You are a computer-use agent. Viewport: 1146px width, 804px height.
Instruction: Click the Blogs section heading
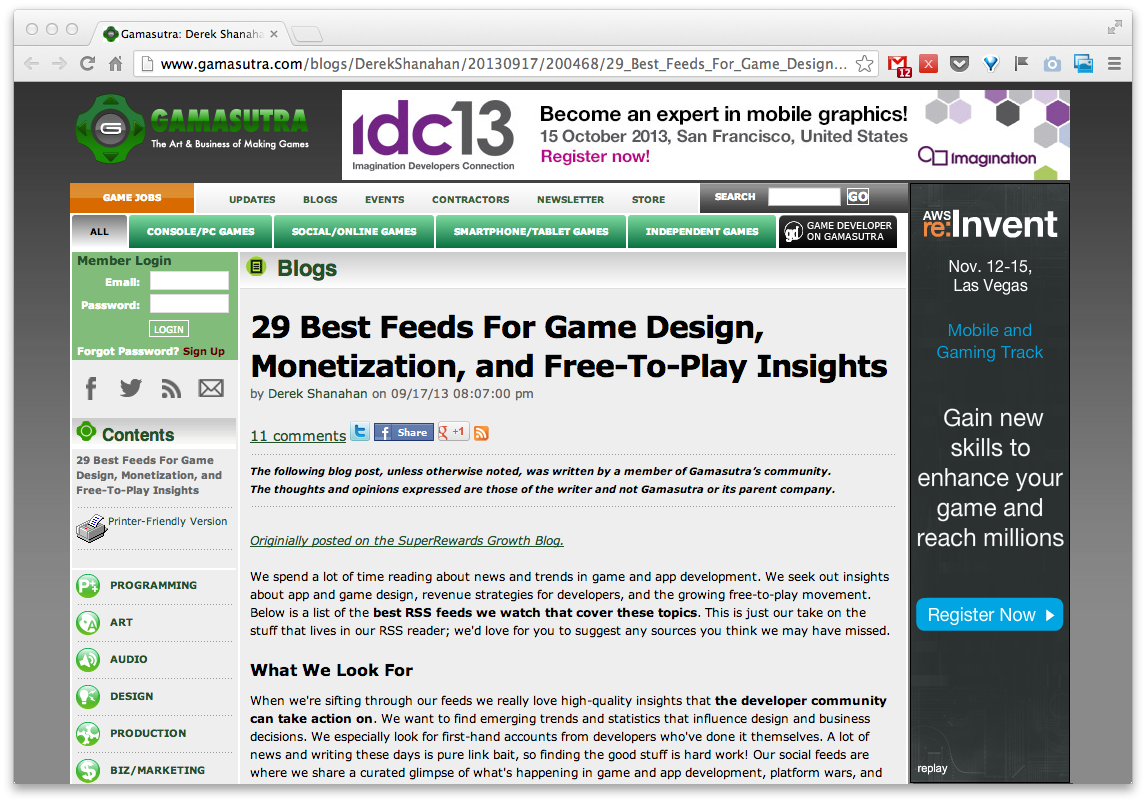click(x=307, y=268)
